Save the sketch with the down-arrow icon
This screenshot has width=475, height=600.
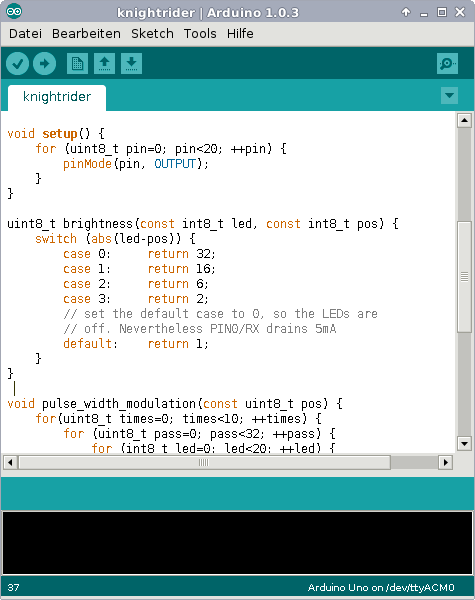pos(131,64)
